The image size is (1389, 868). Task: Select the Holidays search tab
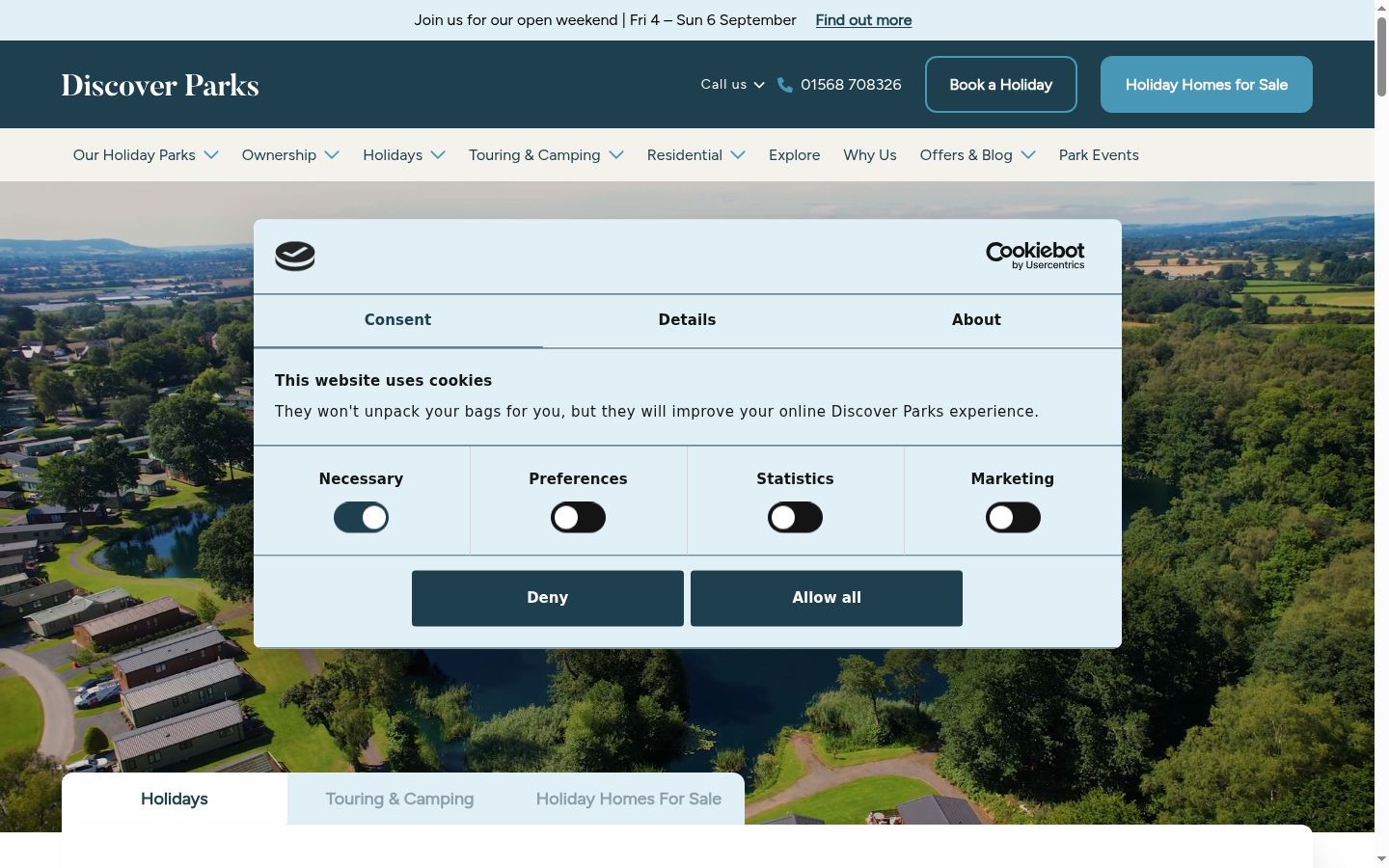pyautogui.click(x=175, y=799)
